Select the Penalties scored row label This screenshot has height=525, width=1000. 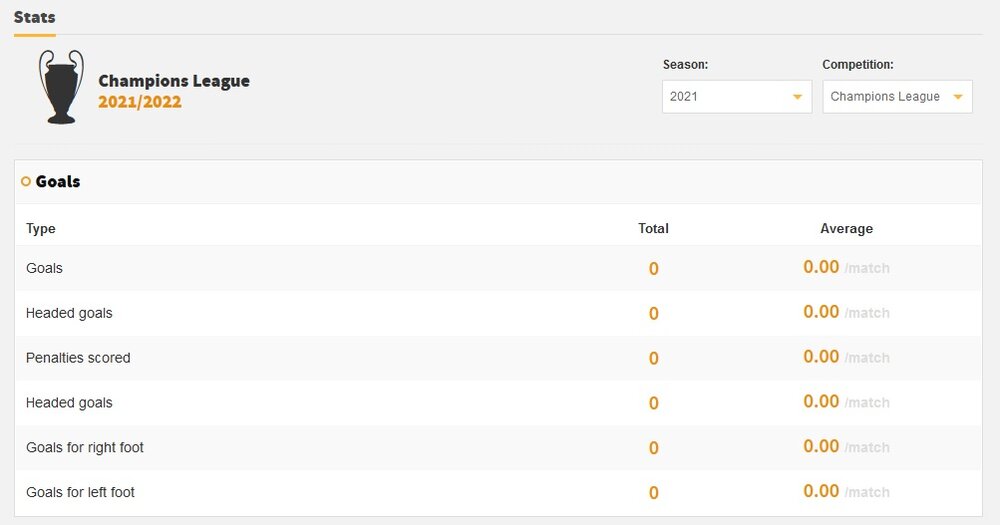(x=78, y=358)
